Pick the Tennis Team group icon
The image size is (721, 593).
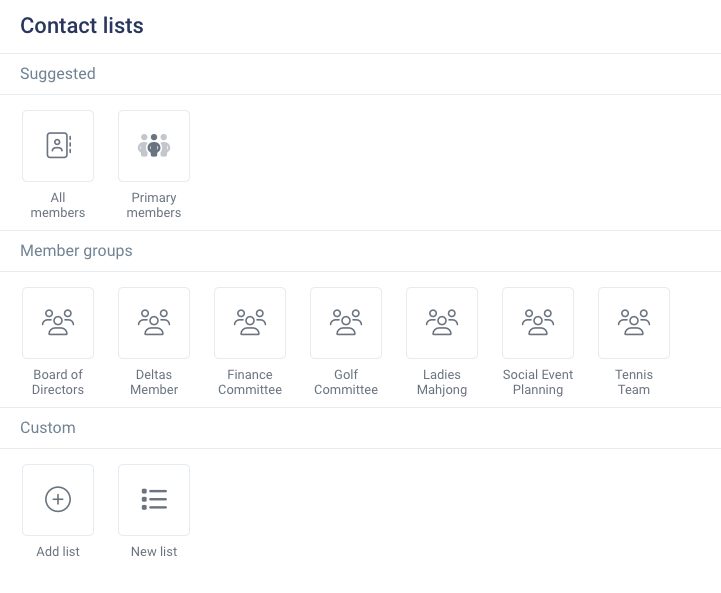click(634, 322)
